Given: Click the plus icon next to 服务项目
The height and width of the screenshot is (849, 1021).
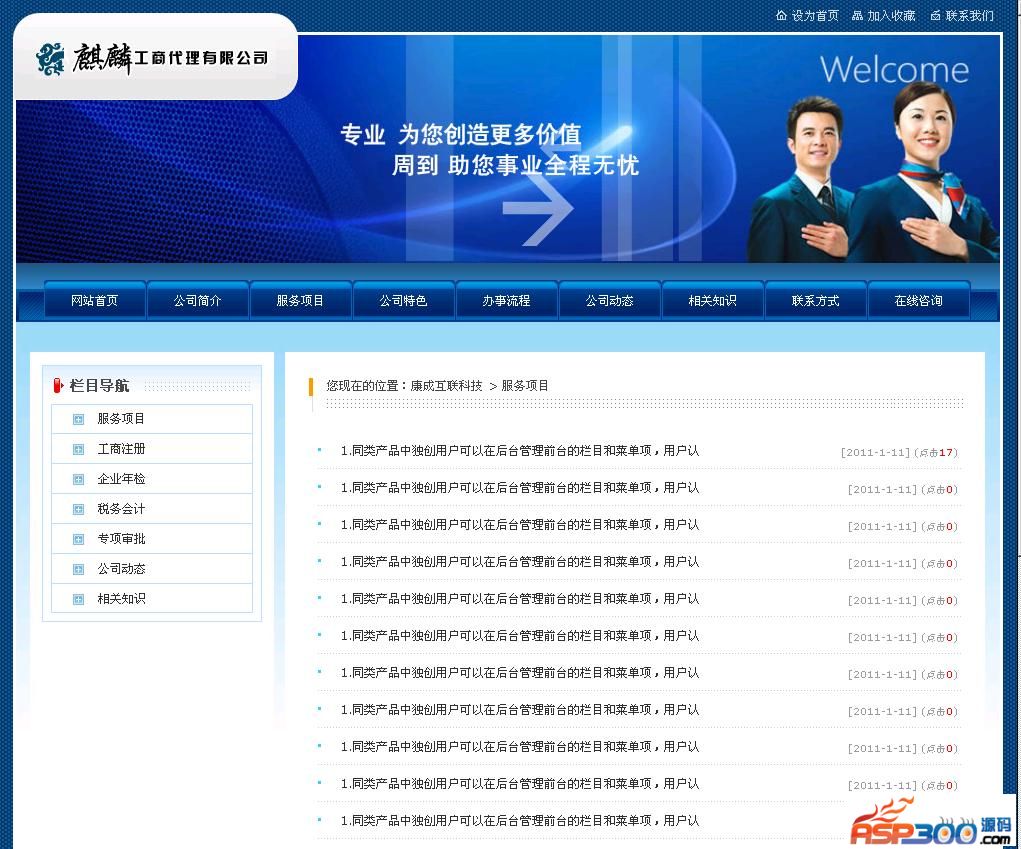Looking at the screenshot, I should (78, 419).
